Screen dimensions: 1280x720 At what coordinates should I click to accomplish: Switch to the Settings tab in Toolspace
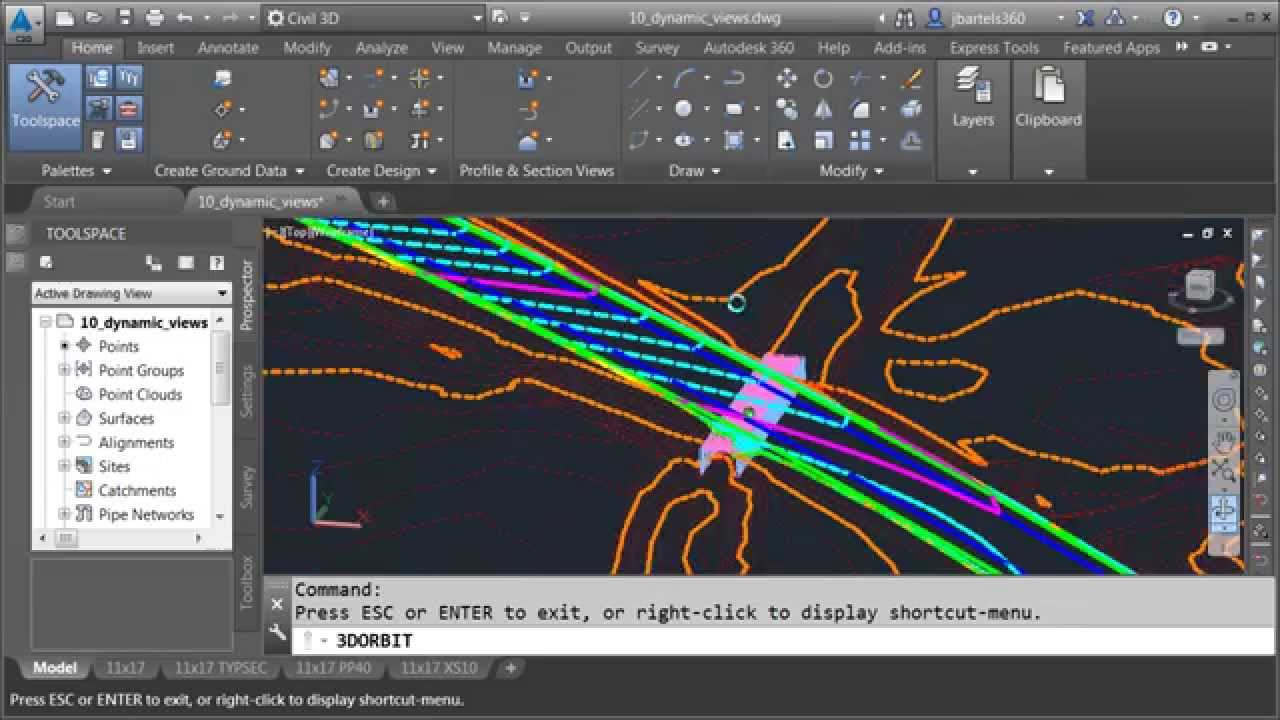pyautogui.click(x=248, y=391)
